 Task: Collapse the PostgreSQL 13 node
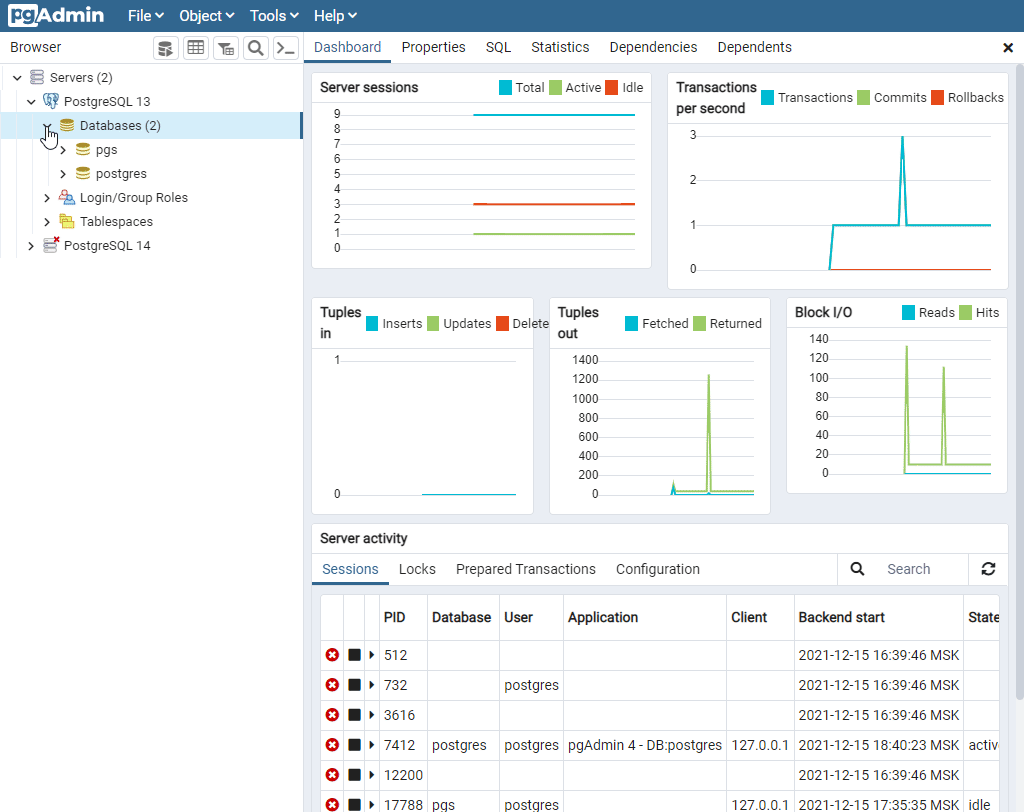pyautogui.click(x=31, y=101)
